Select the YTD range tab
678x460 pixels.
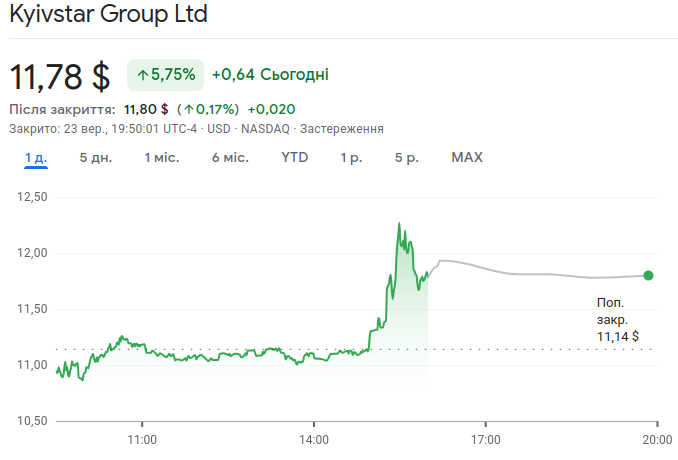pos(294,158)
